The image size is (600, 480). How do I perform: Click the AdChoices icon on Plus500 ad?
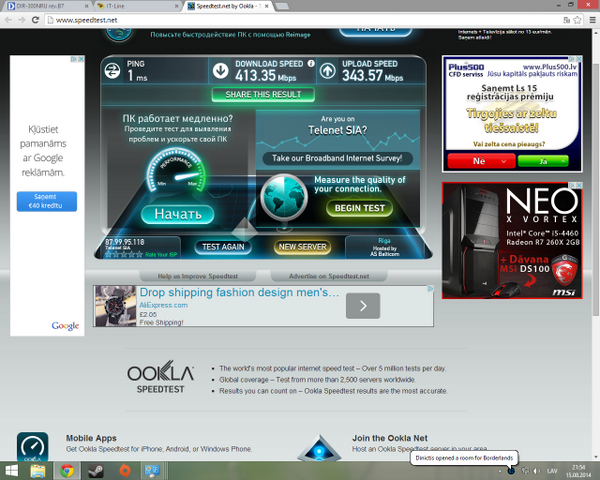571,59
